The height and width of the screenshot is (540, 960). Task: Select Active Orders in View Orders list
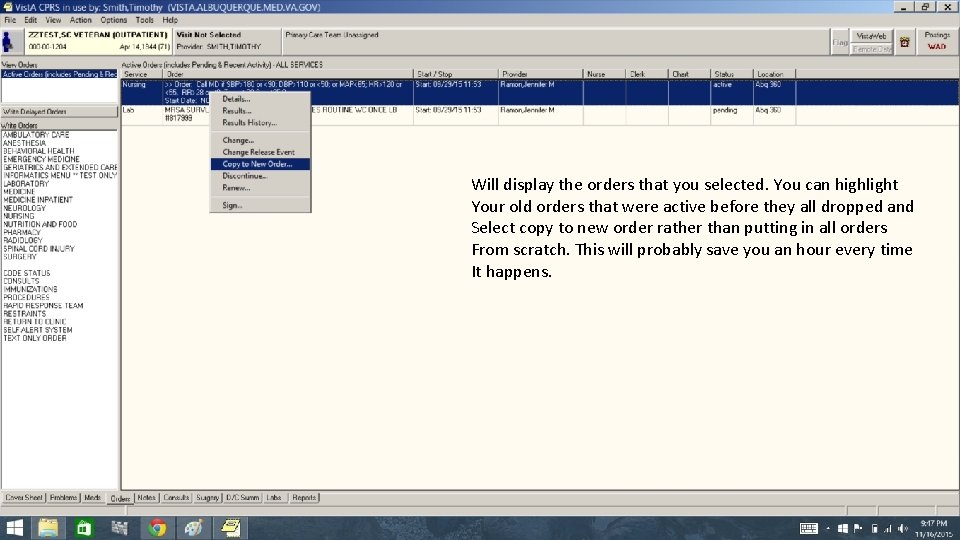pyautogui.click(x=59, y=74)
